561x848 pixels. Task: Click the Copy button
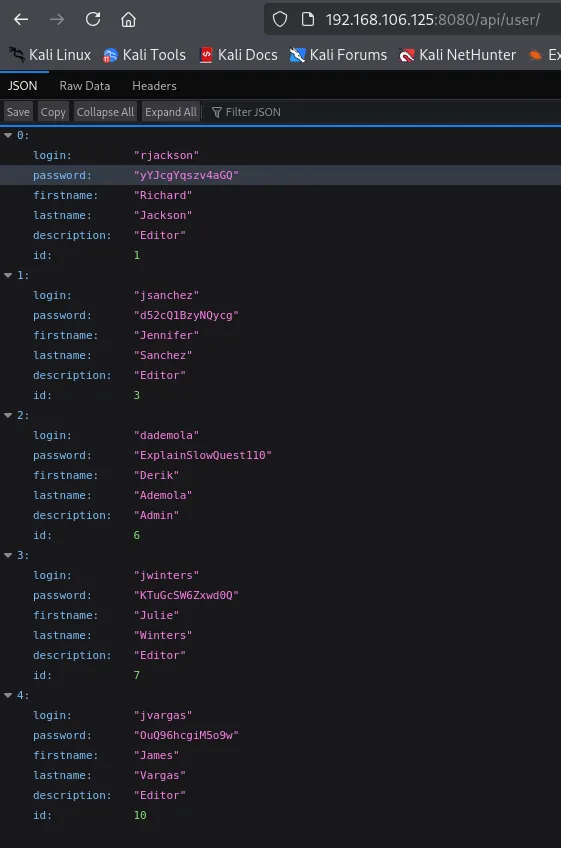click(x=53, y=112)
